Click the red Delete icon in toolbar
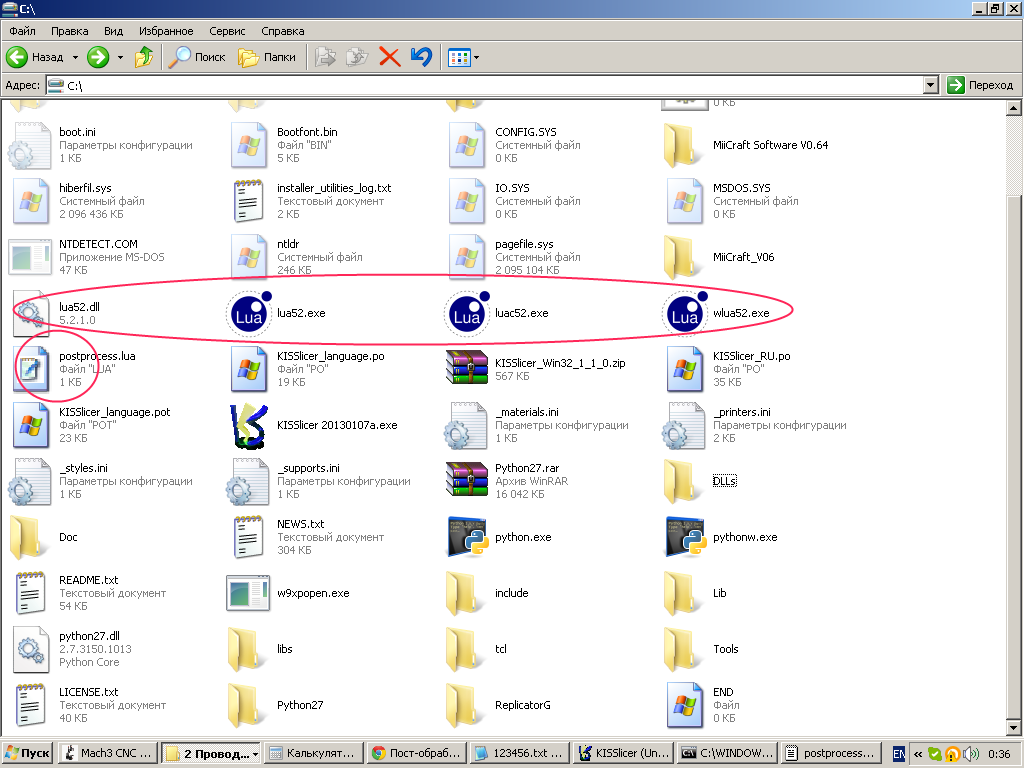The image size is (1024, 768). pyautogui.click(x=389, y=57)
